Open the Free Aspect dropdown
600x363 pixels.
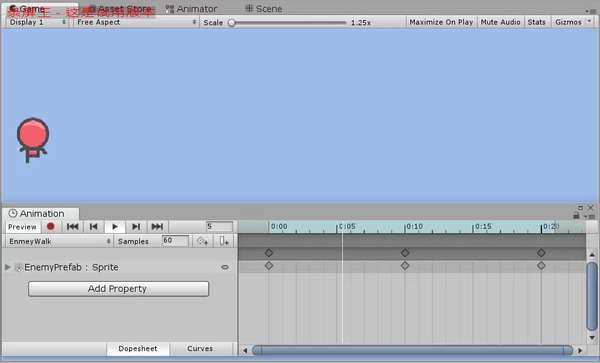pos(137,22)
